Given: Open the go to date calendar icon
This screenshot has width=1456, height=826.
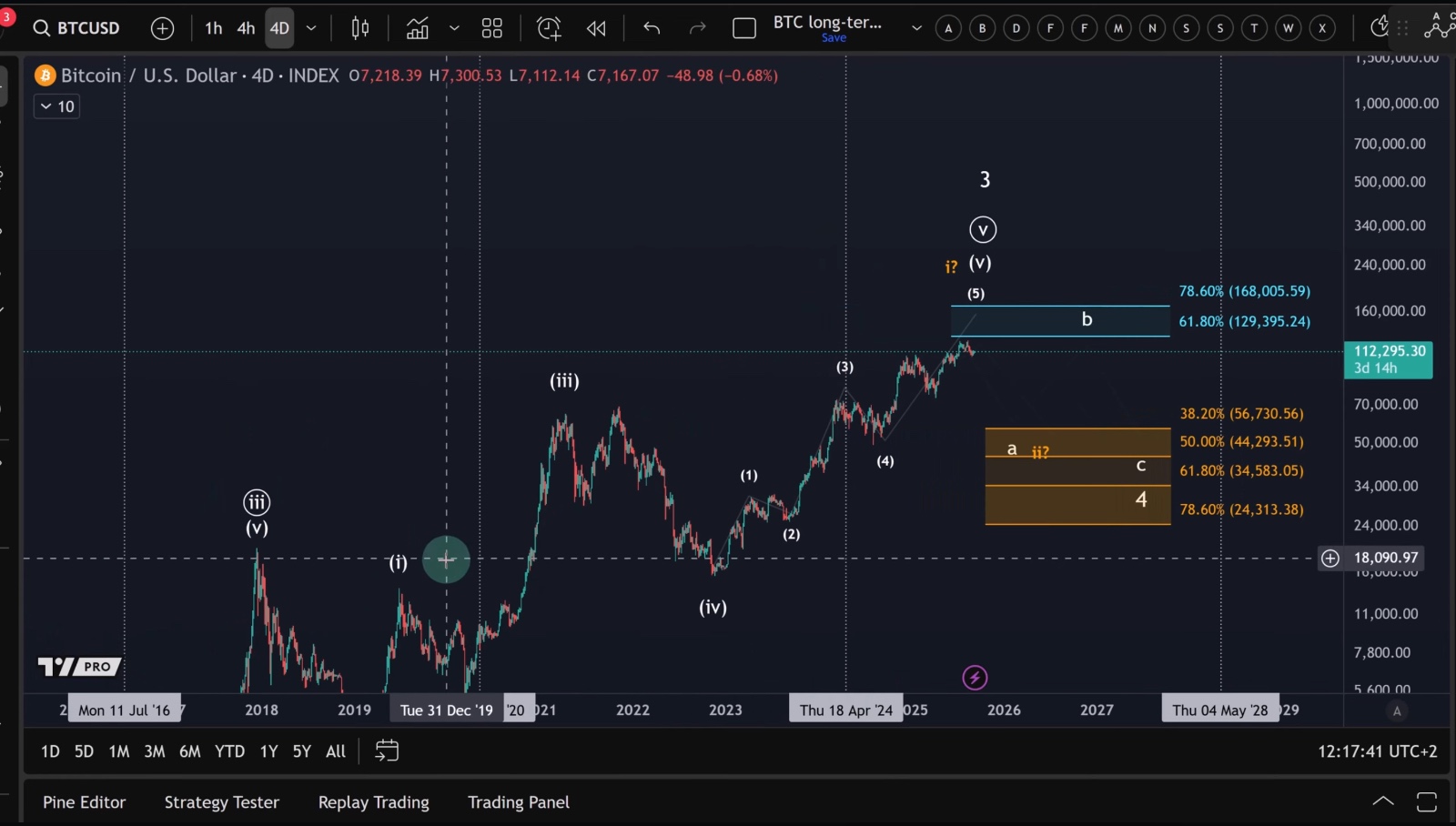Looking at the screenshot, I should [387, 750].
